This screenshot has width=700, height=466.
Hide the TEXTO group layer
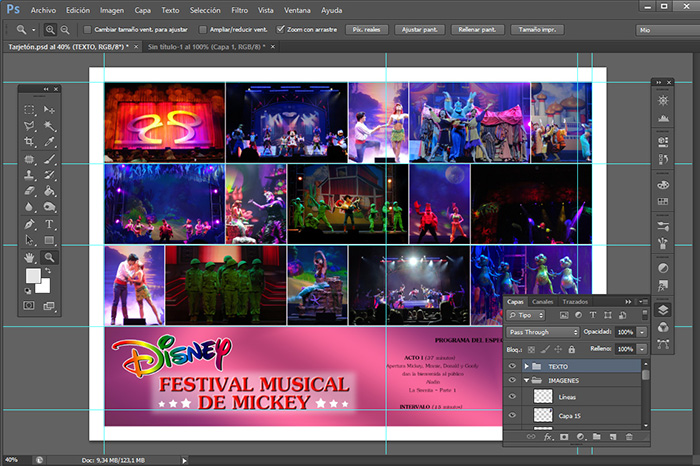(x=512, y=366)
